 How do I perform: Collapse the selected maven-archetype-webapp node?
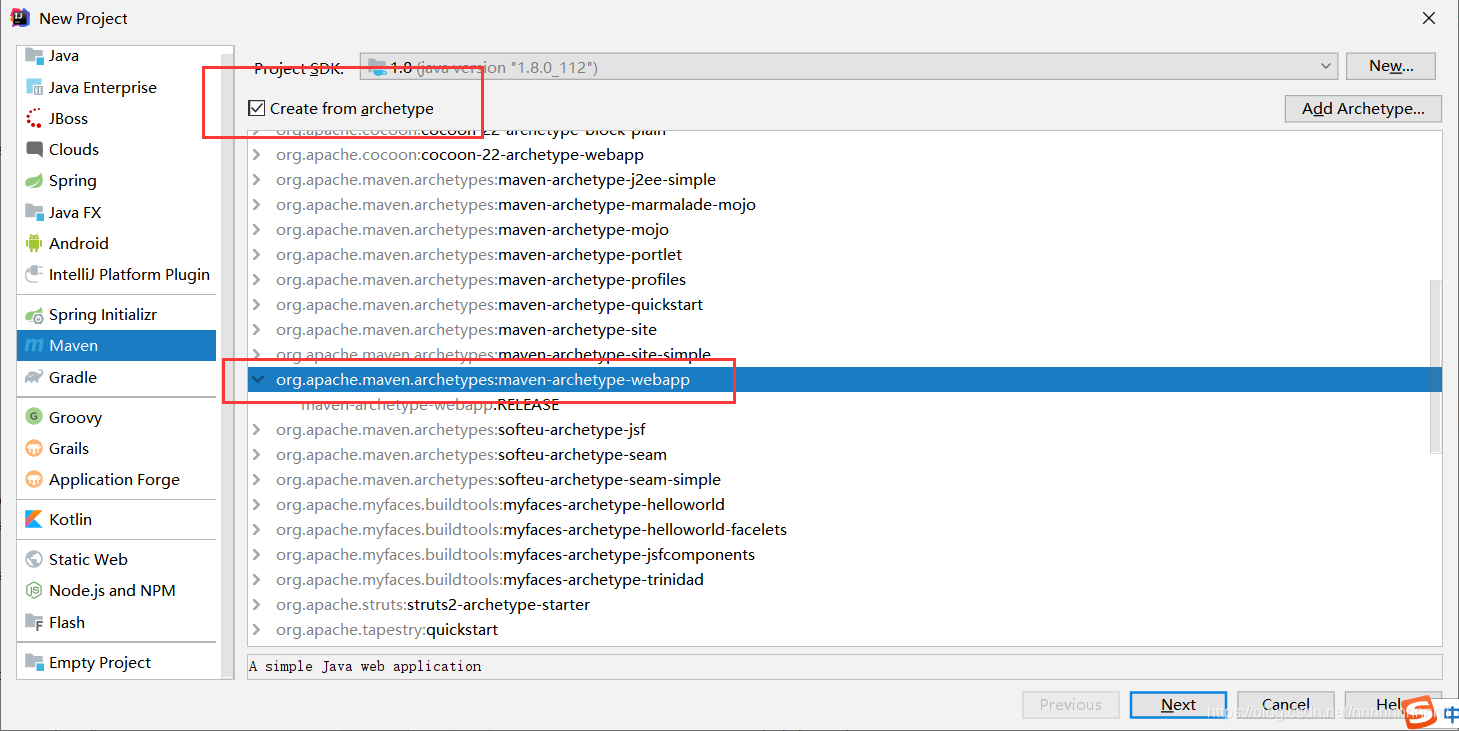(x=259, y=380)
